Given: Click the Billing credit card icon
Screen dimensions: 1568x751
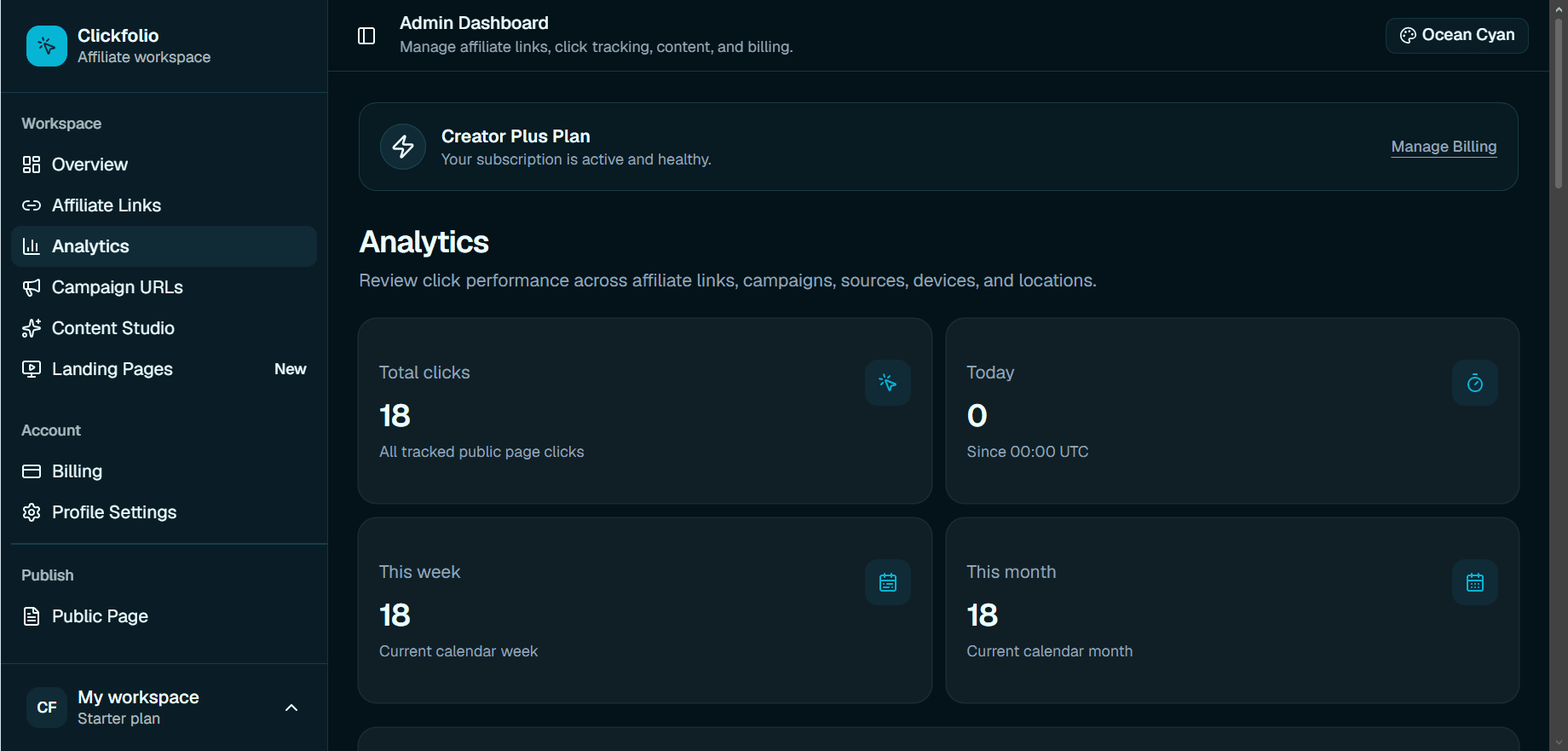Looking at the screenshot, I should coord(32,471).
